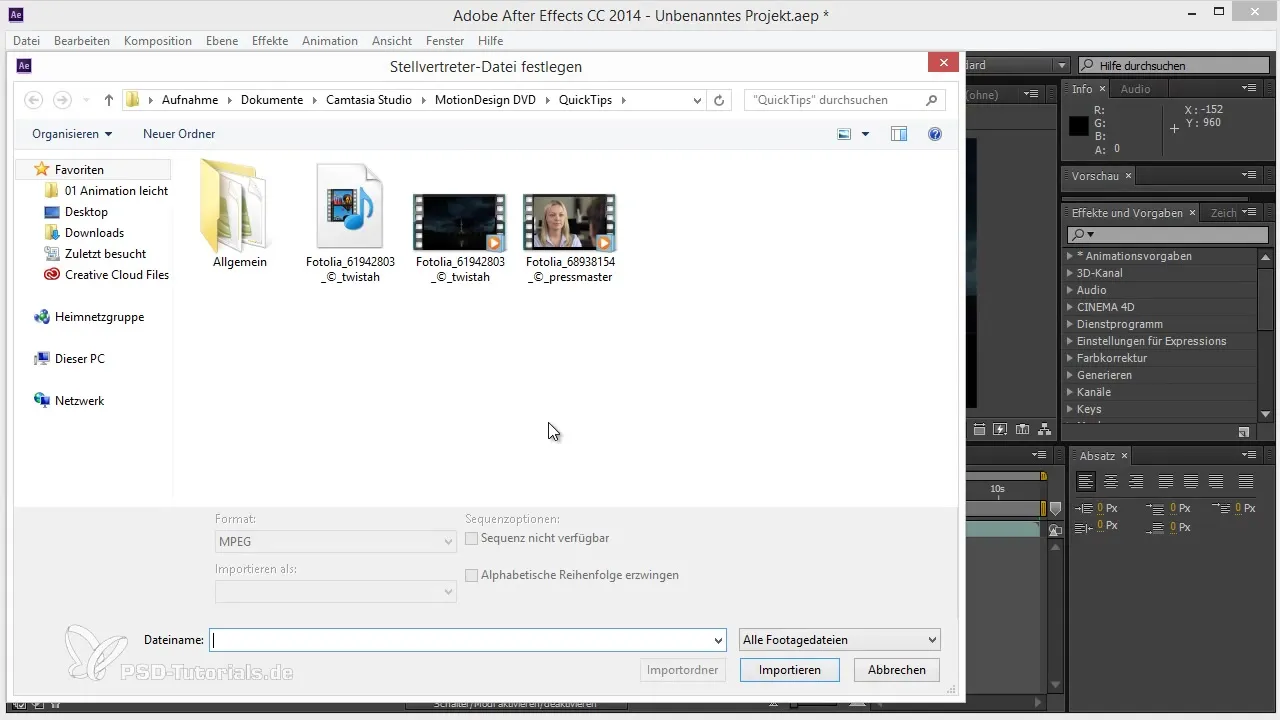Align paragraph text right in Absatz panel
1280x720 pixels.
1135,482
